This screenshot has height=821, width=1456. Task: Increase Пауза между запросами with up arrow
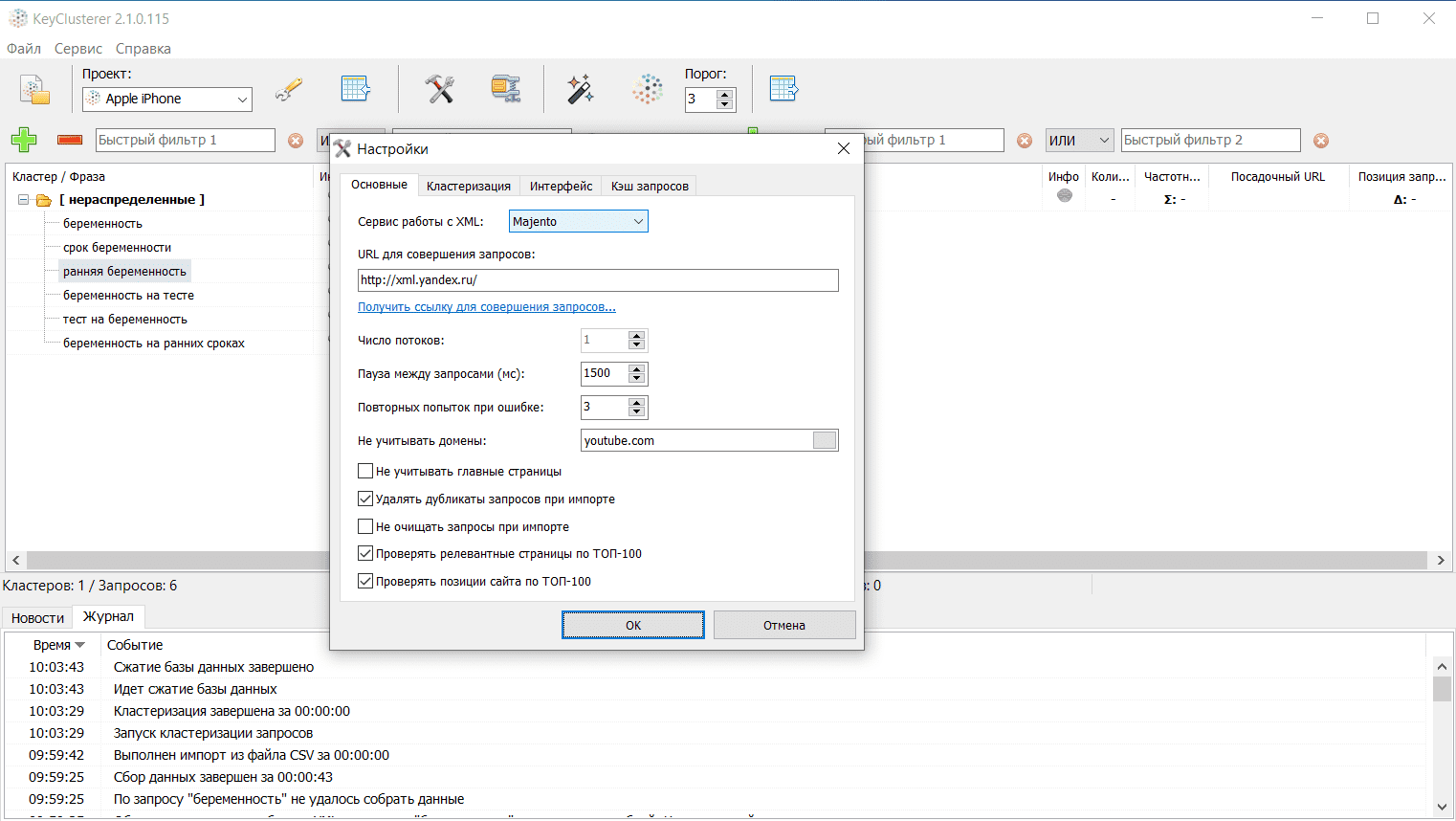[637, 368]
